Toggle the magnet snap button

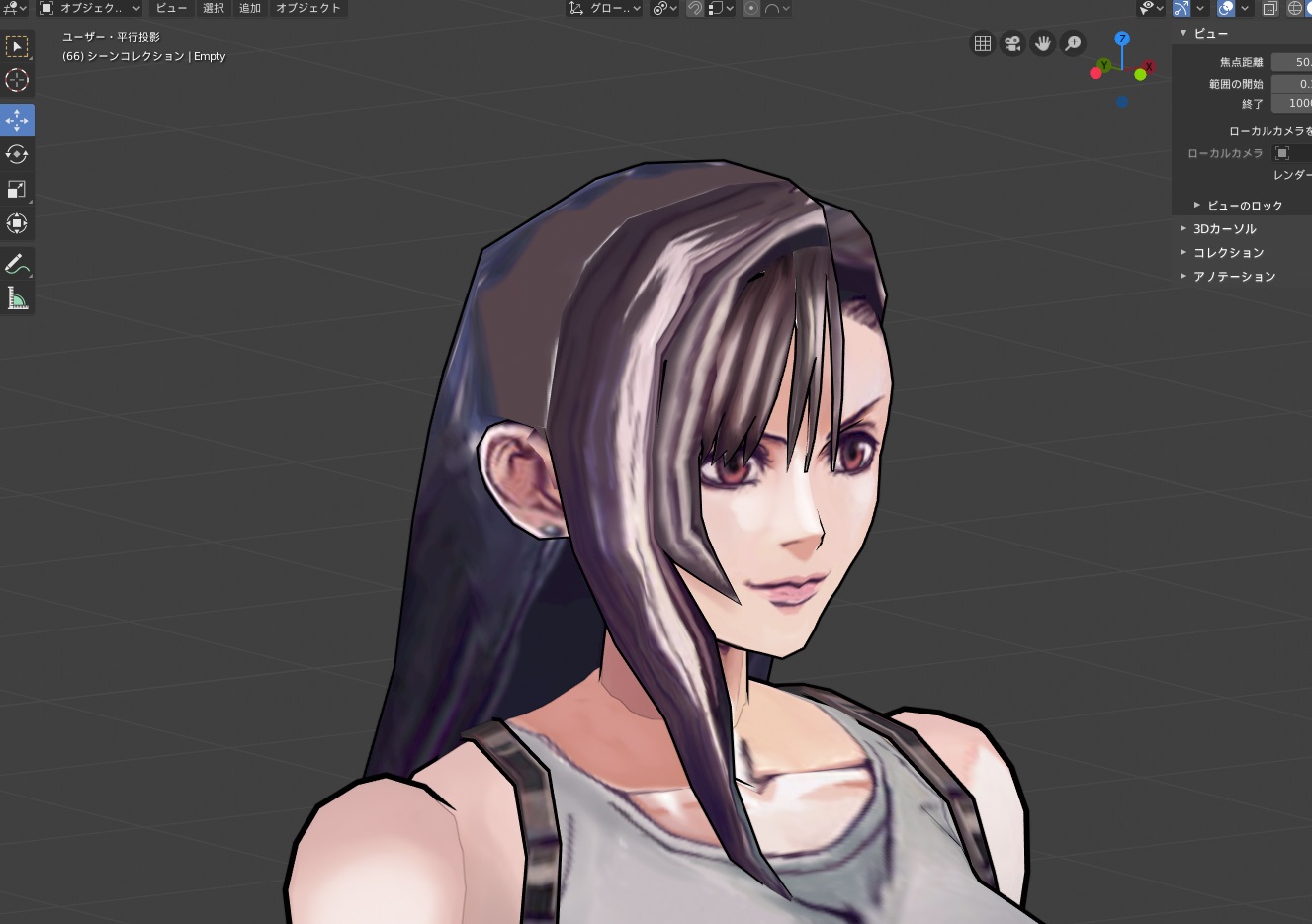(695, 8)
